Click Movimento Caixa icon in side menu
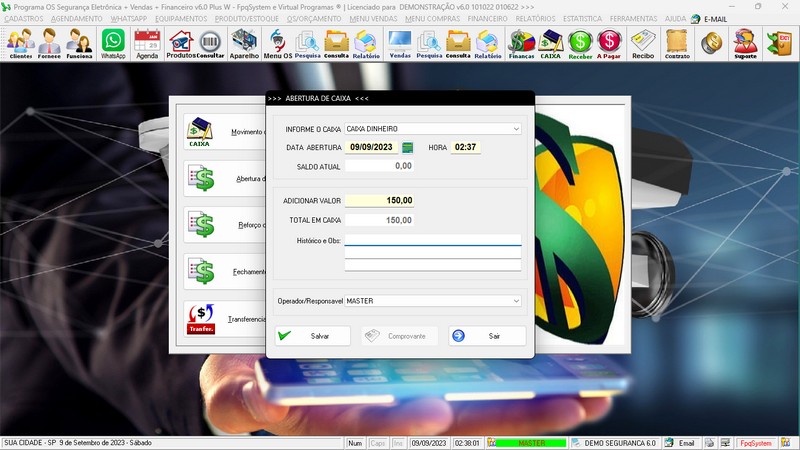Image resolution: width=800 pixels, height=450 pixels. click(x=199, y=132)
